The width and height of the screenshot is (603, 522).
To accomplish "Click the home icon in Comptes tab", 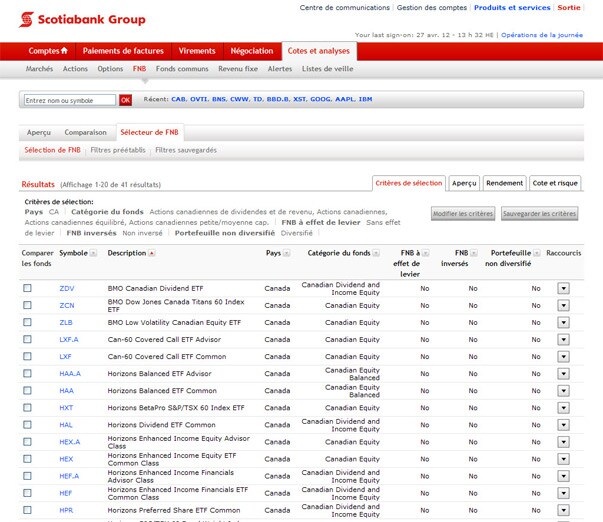I will 65,51.
